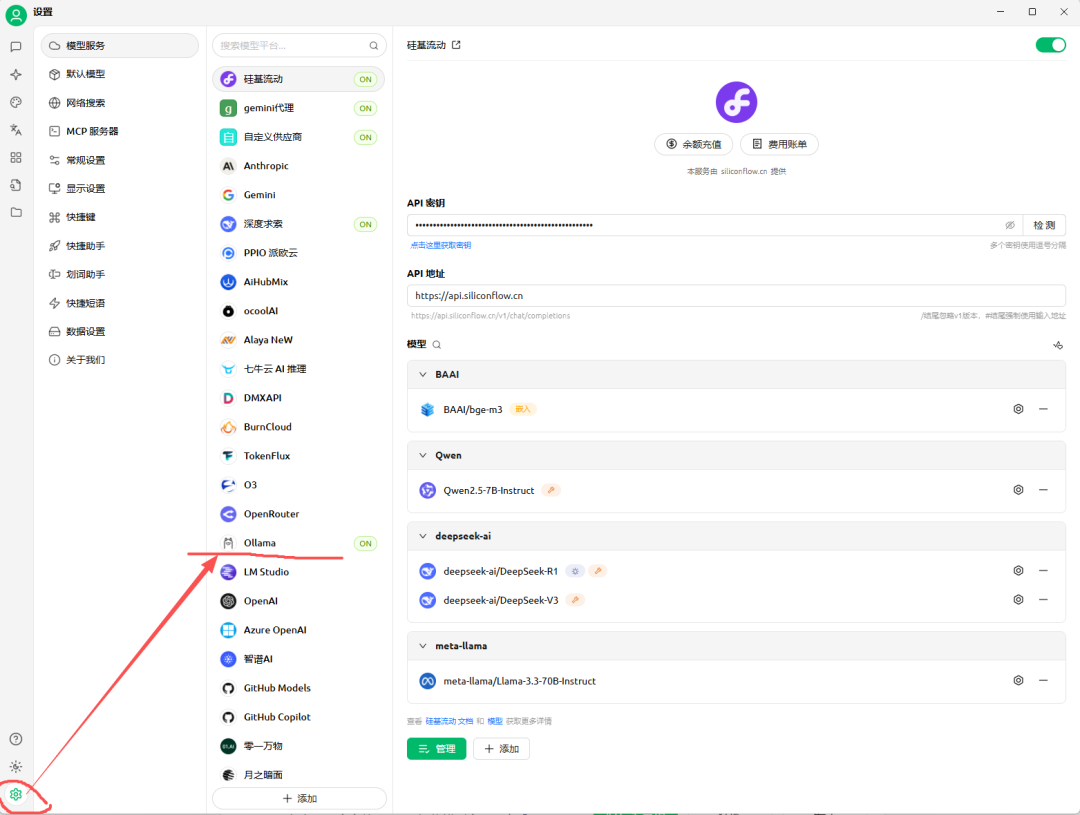The width and height of the screenshot is (1080, 815).
Task: Open the chat assistant icon in left sidebar
Action: [16, 47]
